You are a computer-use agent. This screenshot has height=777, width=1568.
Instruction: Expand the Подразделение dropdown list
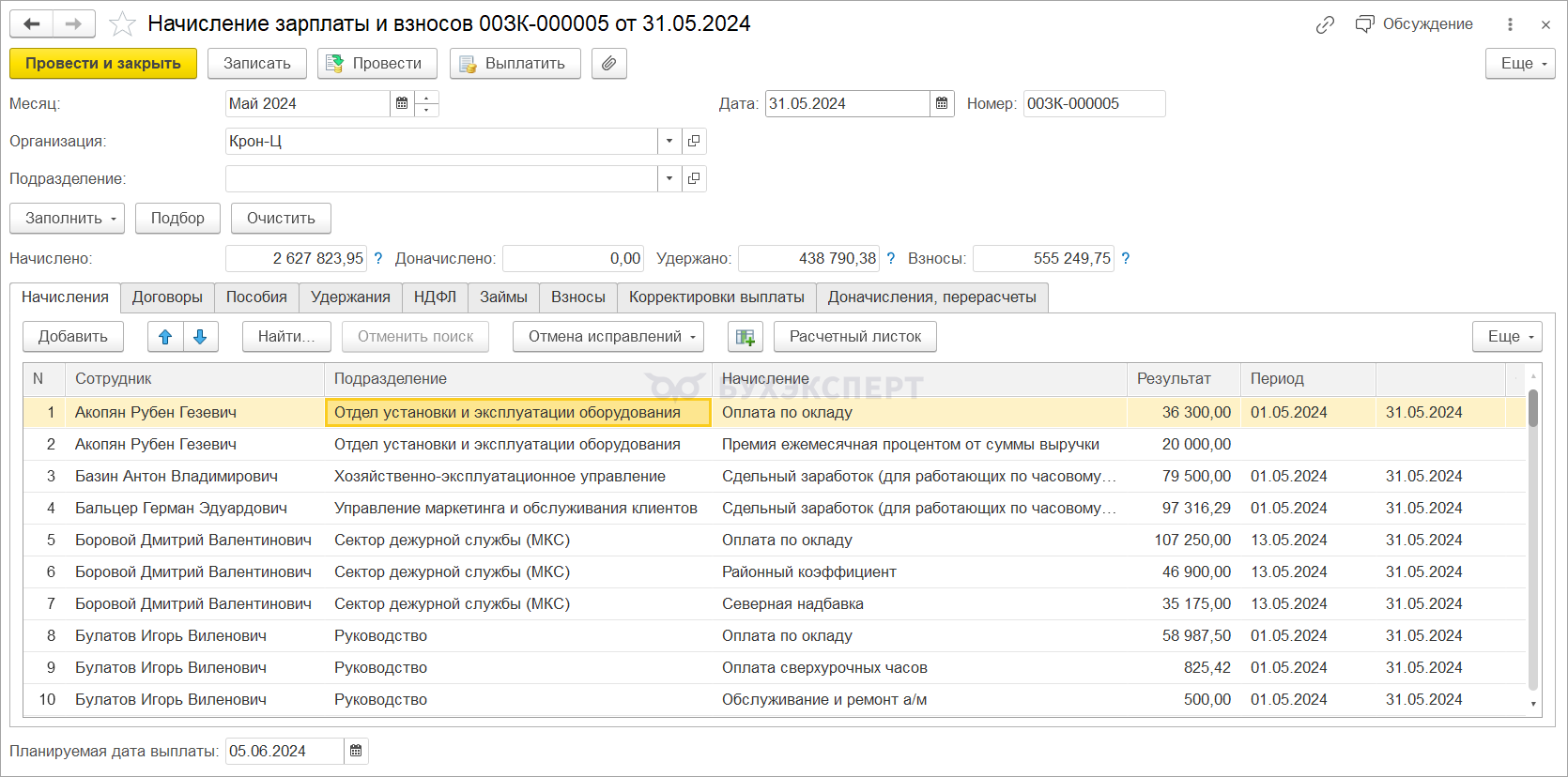[669, 179]
